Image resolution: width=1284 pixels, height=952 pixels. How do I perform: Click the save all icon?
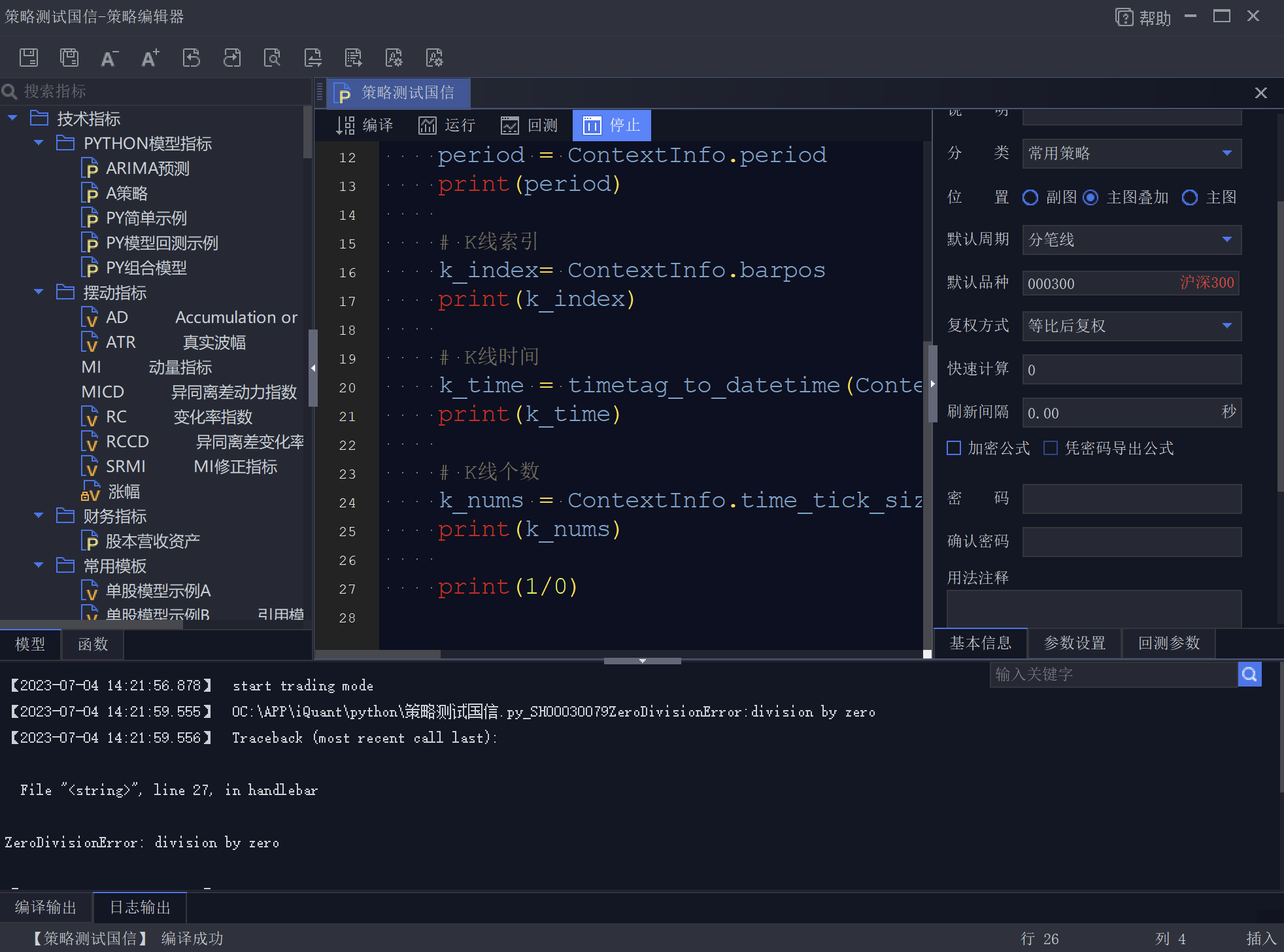tap(69, 58)
